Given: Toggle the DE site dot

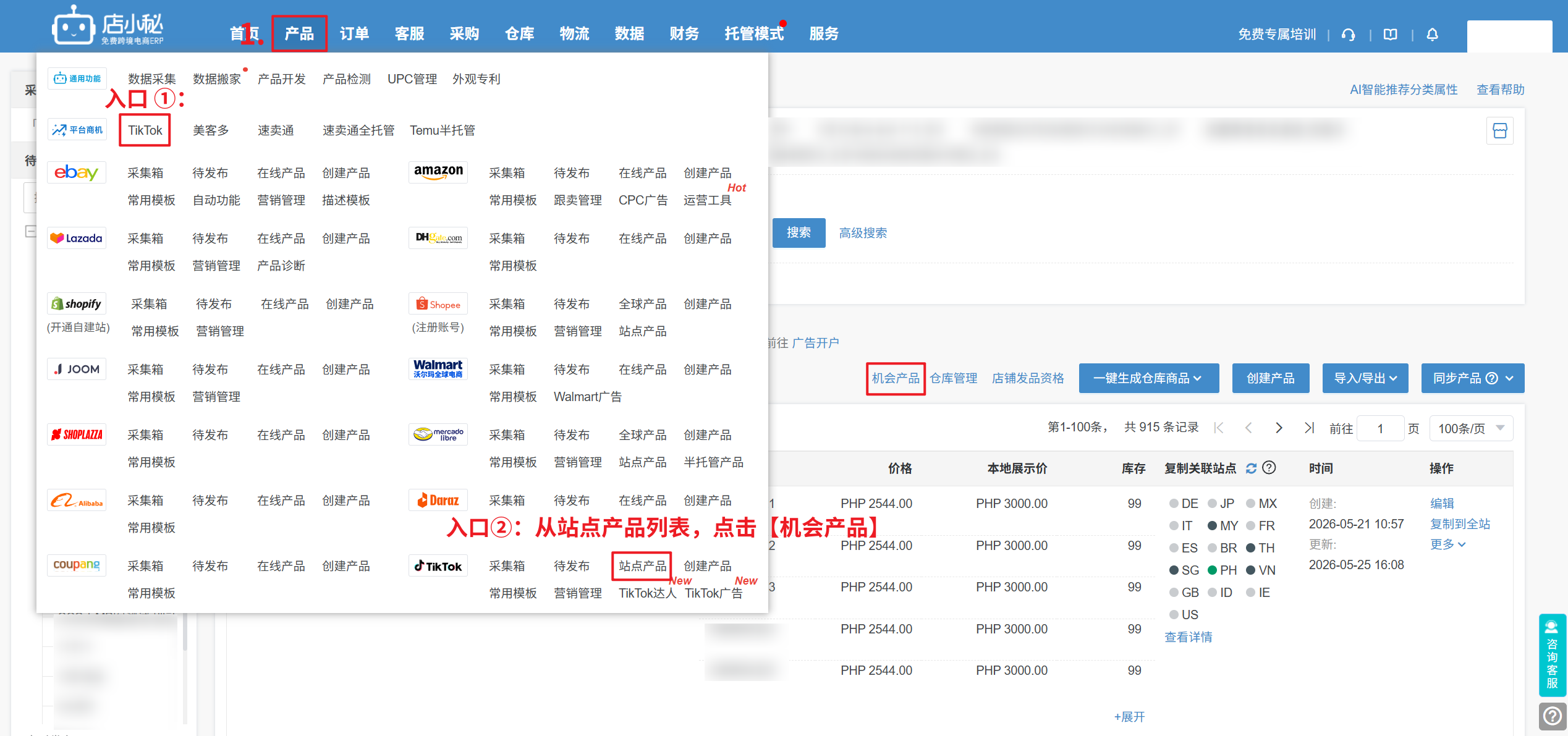Looking at the screenshot, I should pos(1174,504).
